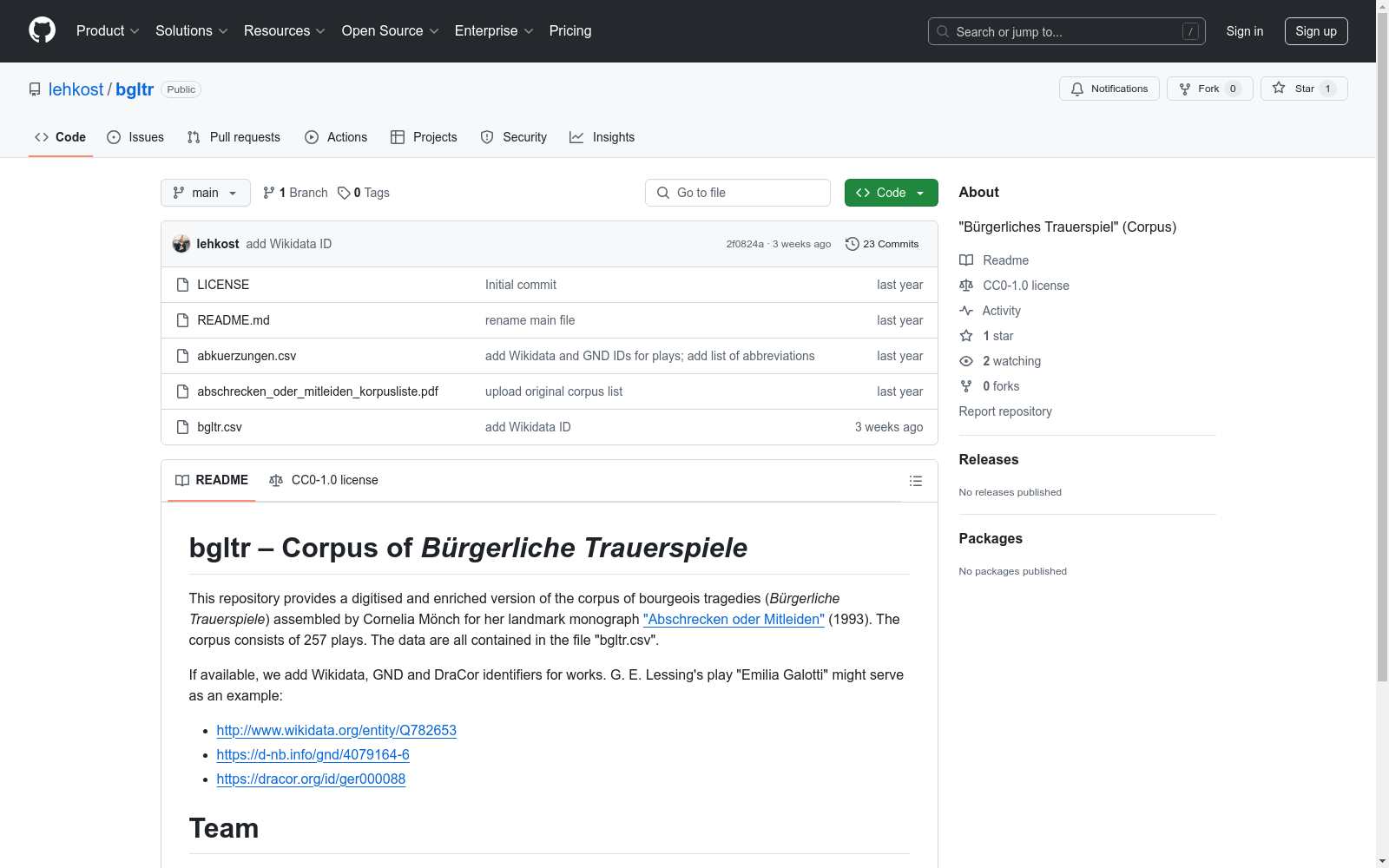Click the search magnifier icon in header
This screenshot has width=1389, height=868.
pos(943,31)
